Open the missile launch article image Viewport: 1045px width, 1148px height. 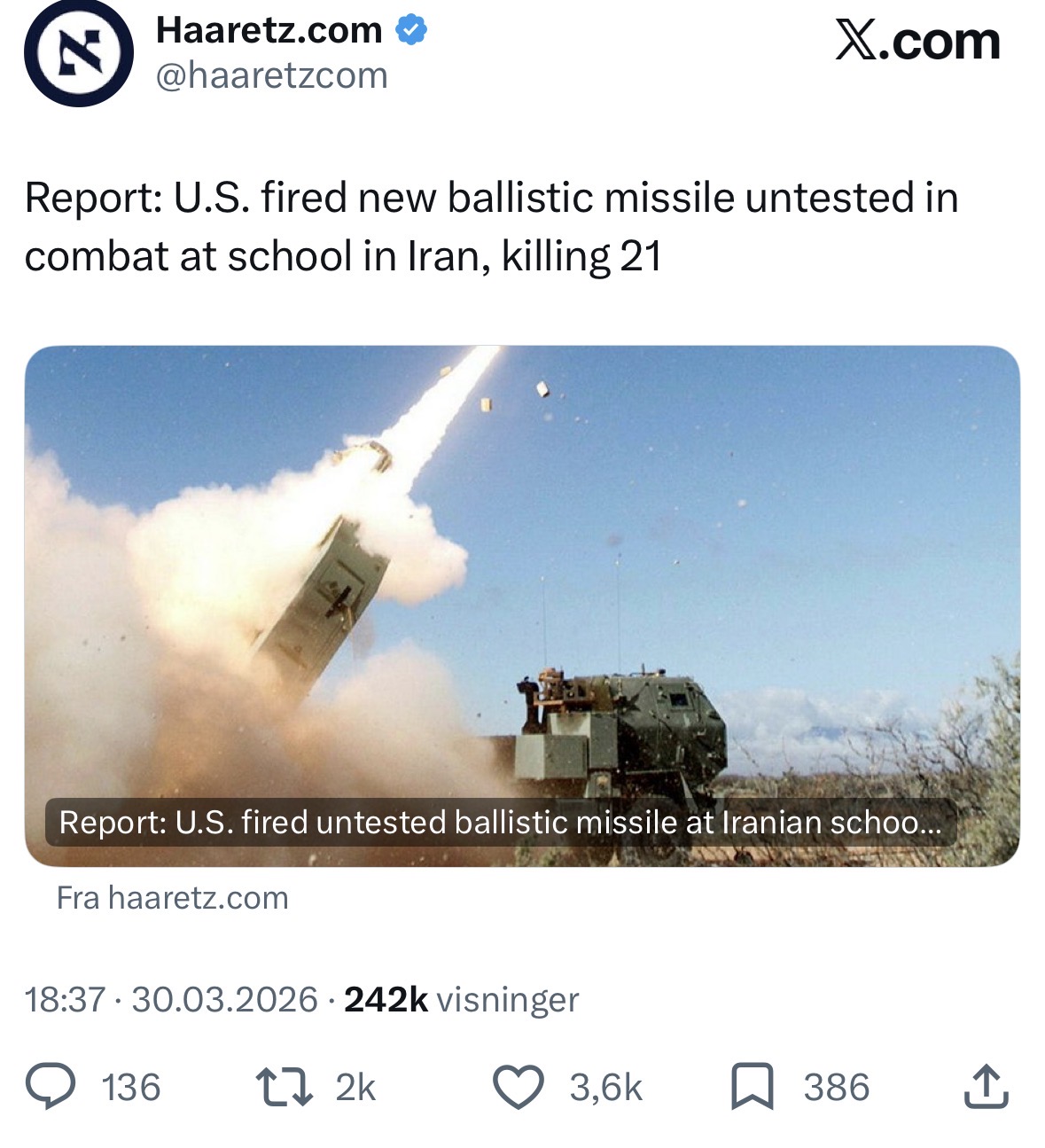(x=522, y=605)
